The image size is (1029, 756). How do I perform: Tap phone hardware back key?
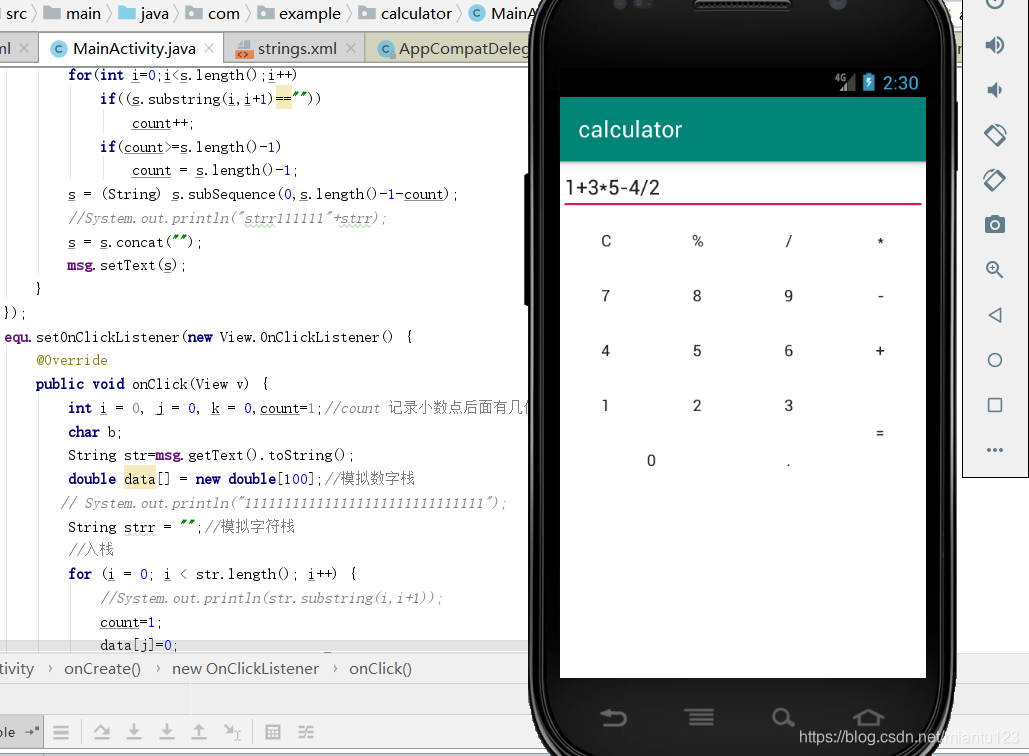[614, 717]
